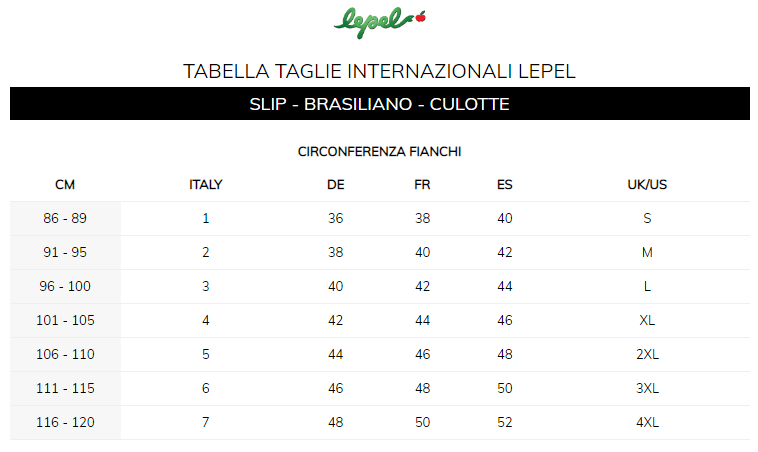The image size is (758, 452).
Task: Click the ITALY column header
Action: (205, 185)
